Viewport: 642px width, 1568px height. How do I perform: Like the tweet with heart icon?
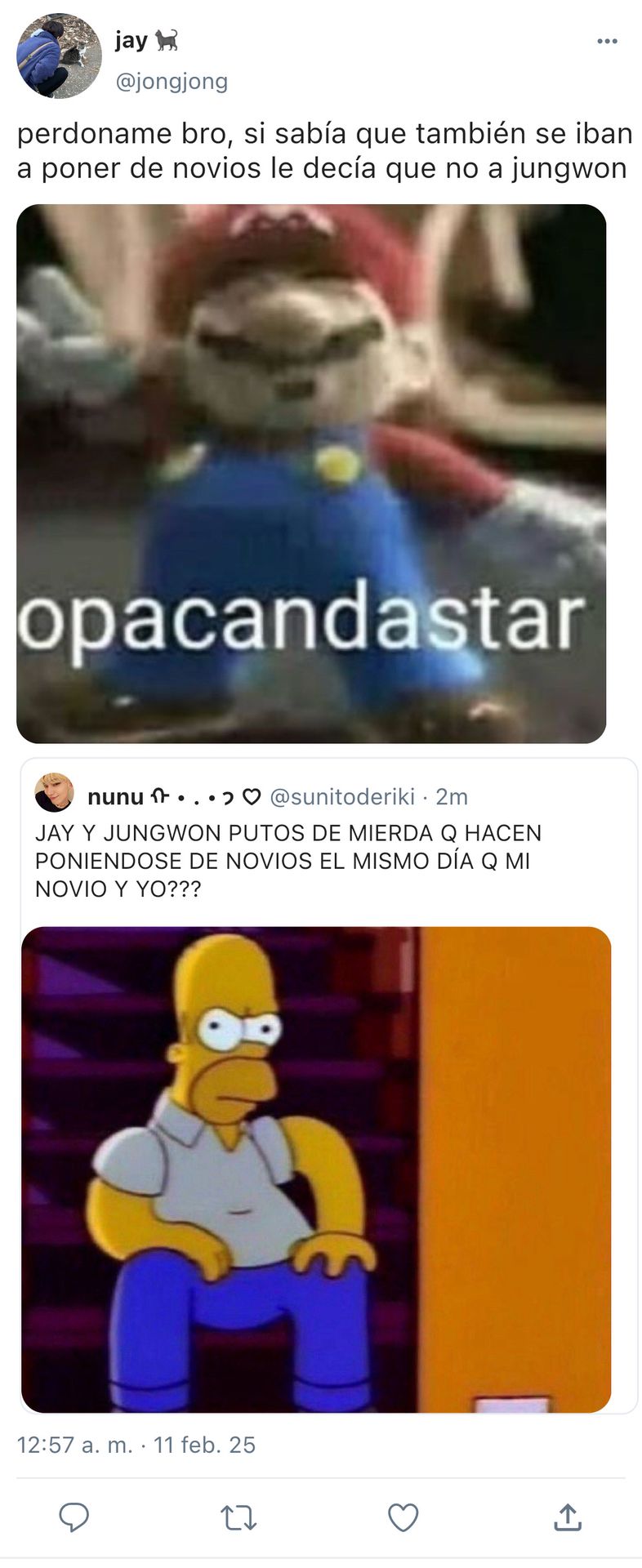tap(403, 1517)
